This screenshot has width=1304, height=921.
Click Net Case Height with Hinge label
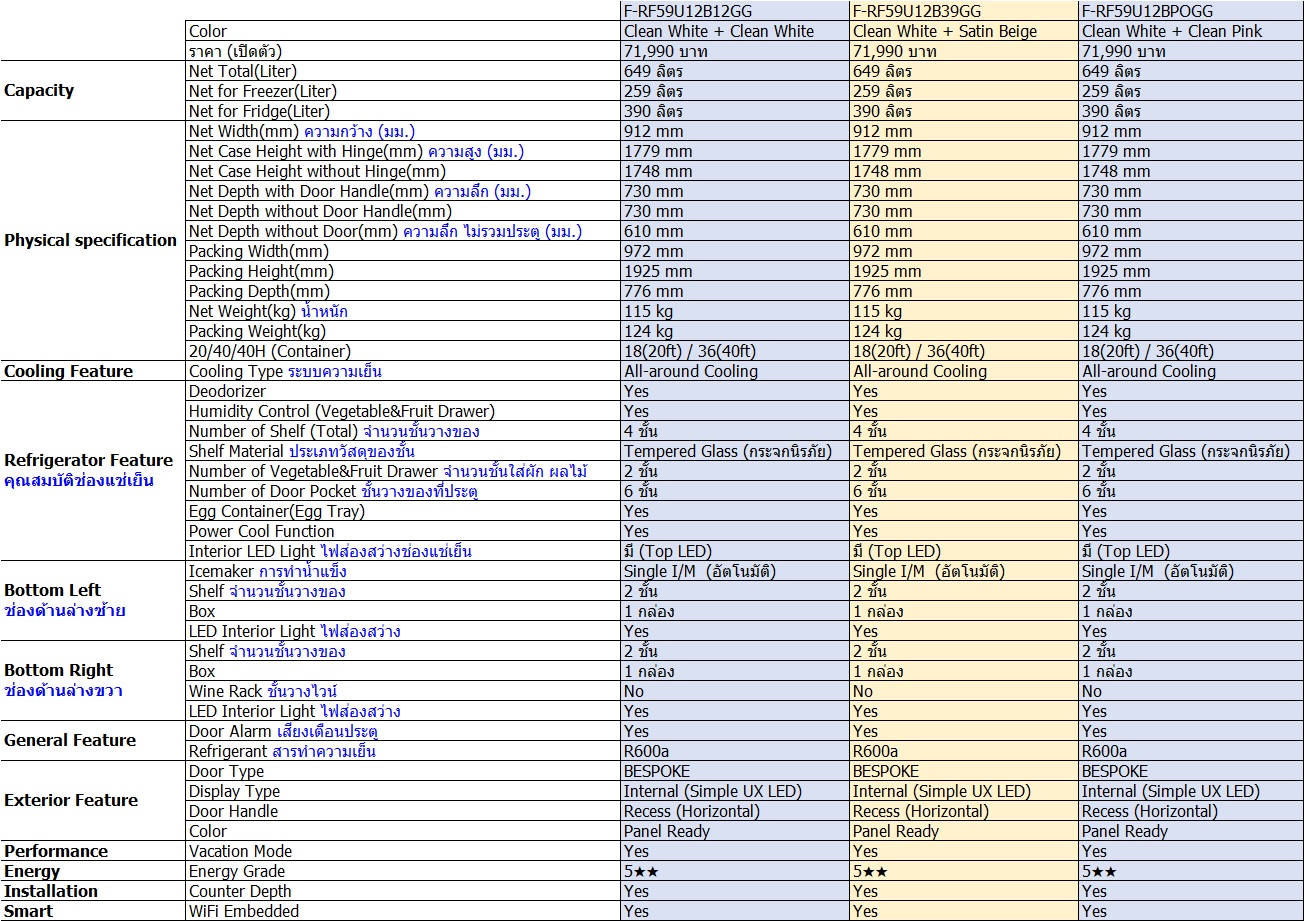click(356, 151)
